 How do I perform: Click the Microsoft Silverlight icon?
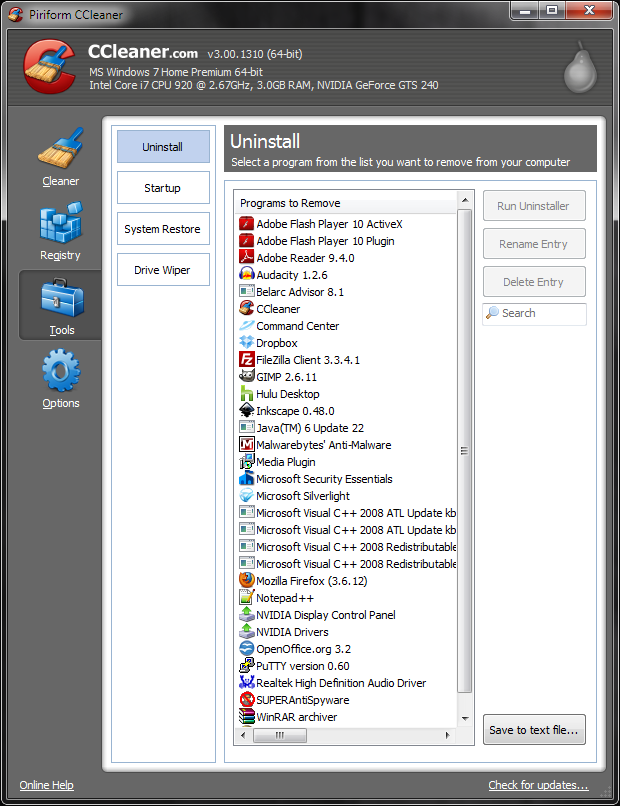tap(247, 495)
